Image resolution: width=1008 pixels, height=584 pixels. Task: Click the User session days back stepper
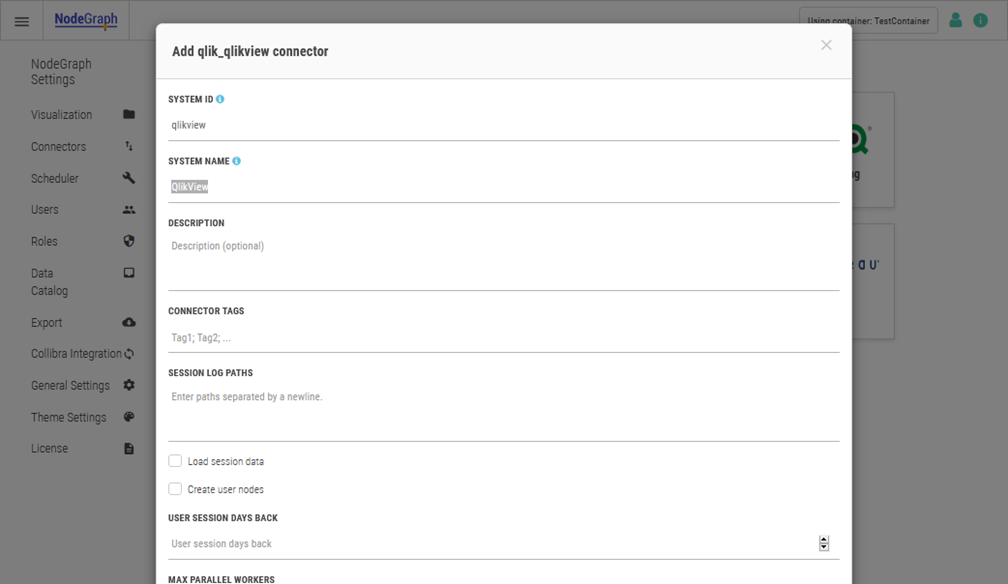824,543
